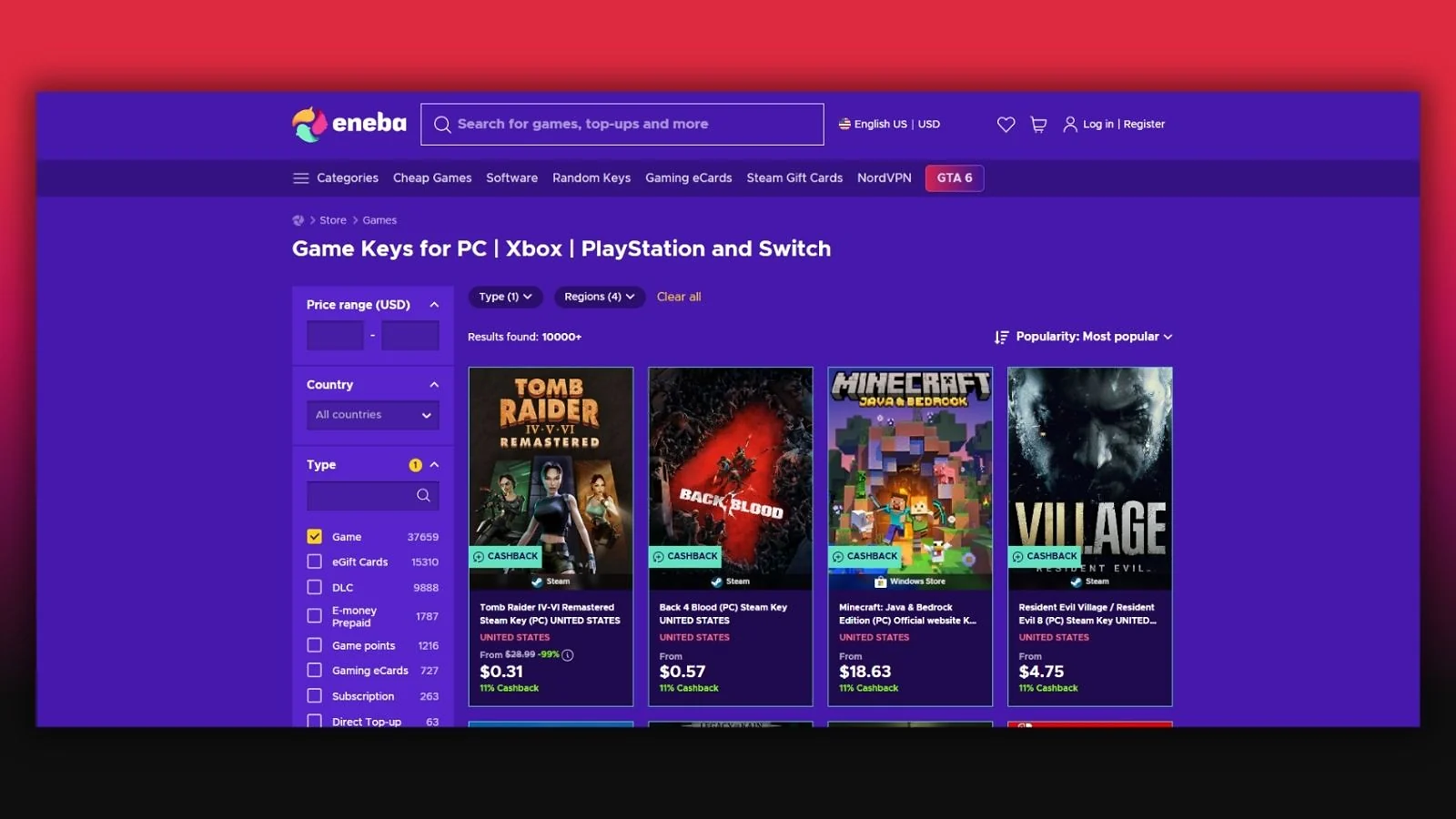
Task: Check the DLC checkbox
Action: [315, 587]
